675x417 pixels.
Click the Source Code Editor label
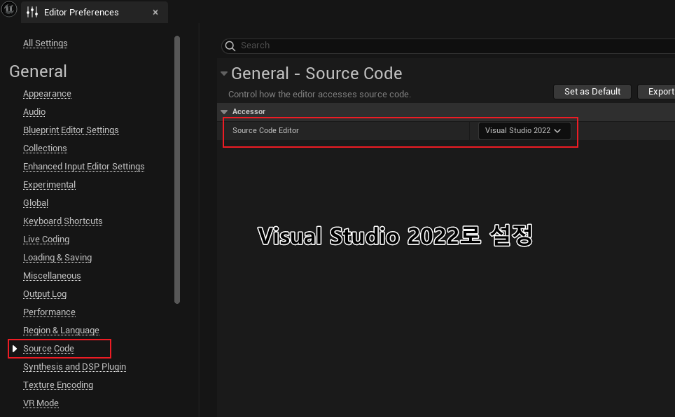click(266, 130)
